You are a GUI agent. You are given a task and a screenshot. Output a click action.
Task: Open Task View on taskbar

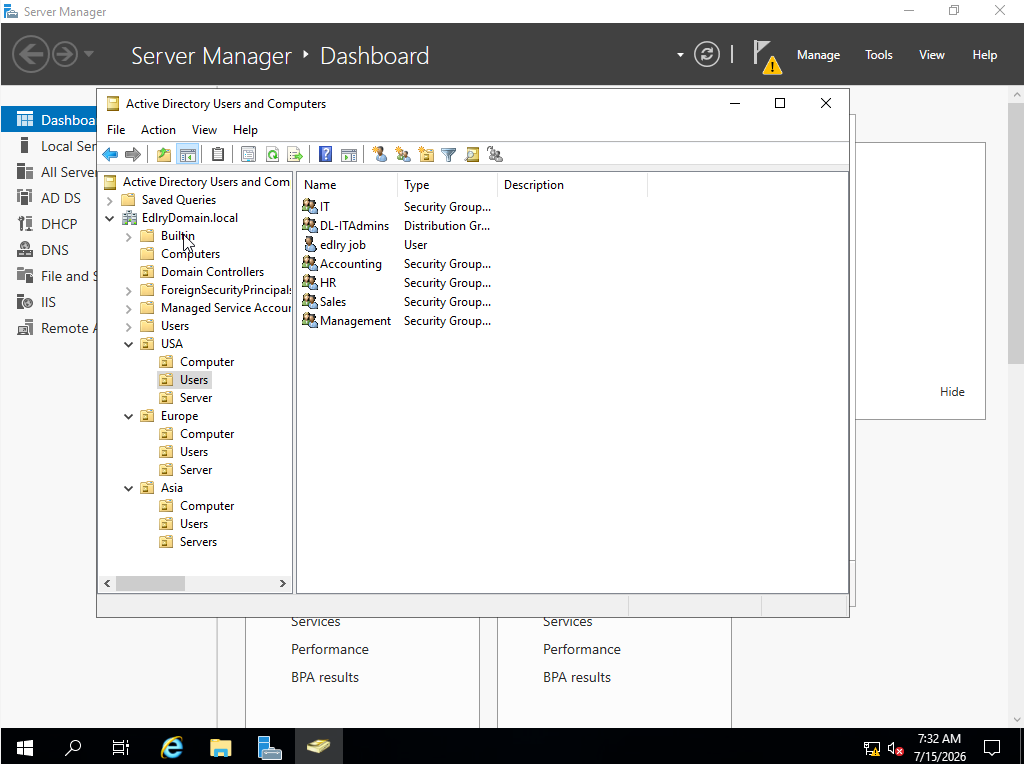coord(121,747)
